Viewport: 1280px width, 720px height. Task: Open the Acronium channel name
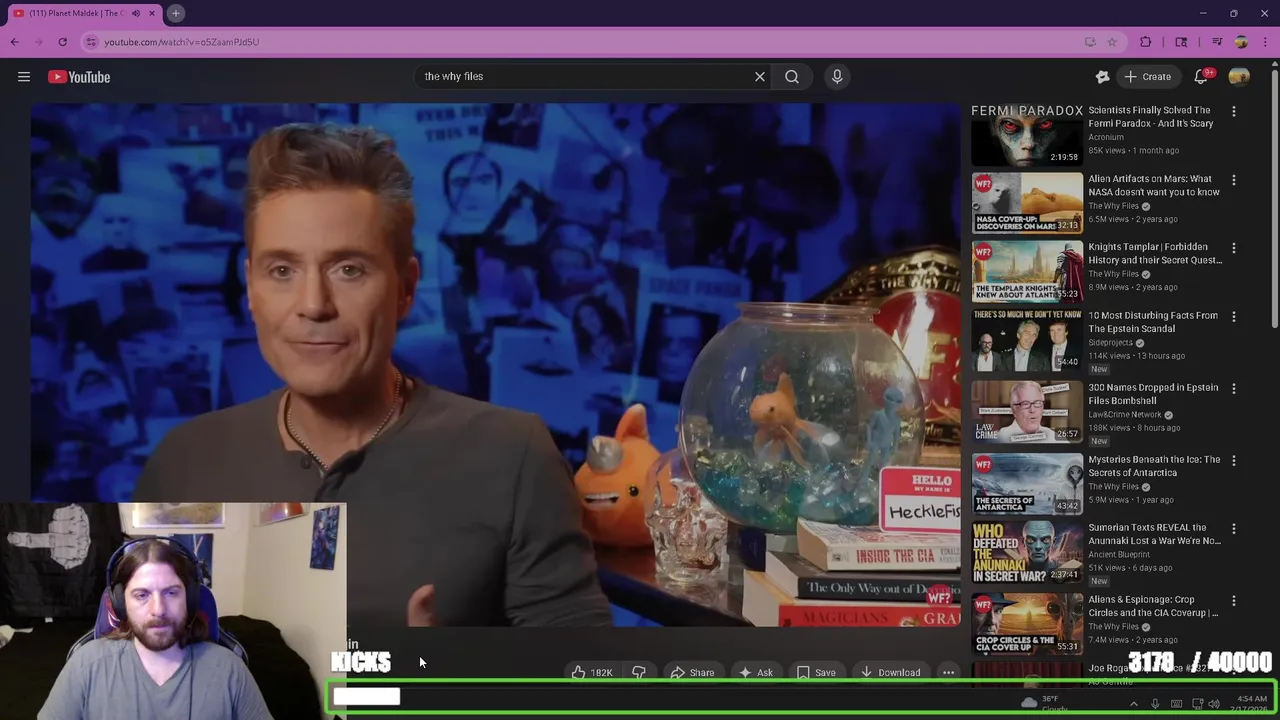[1106, 137]
